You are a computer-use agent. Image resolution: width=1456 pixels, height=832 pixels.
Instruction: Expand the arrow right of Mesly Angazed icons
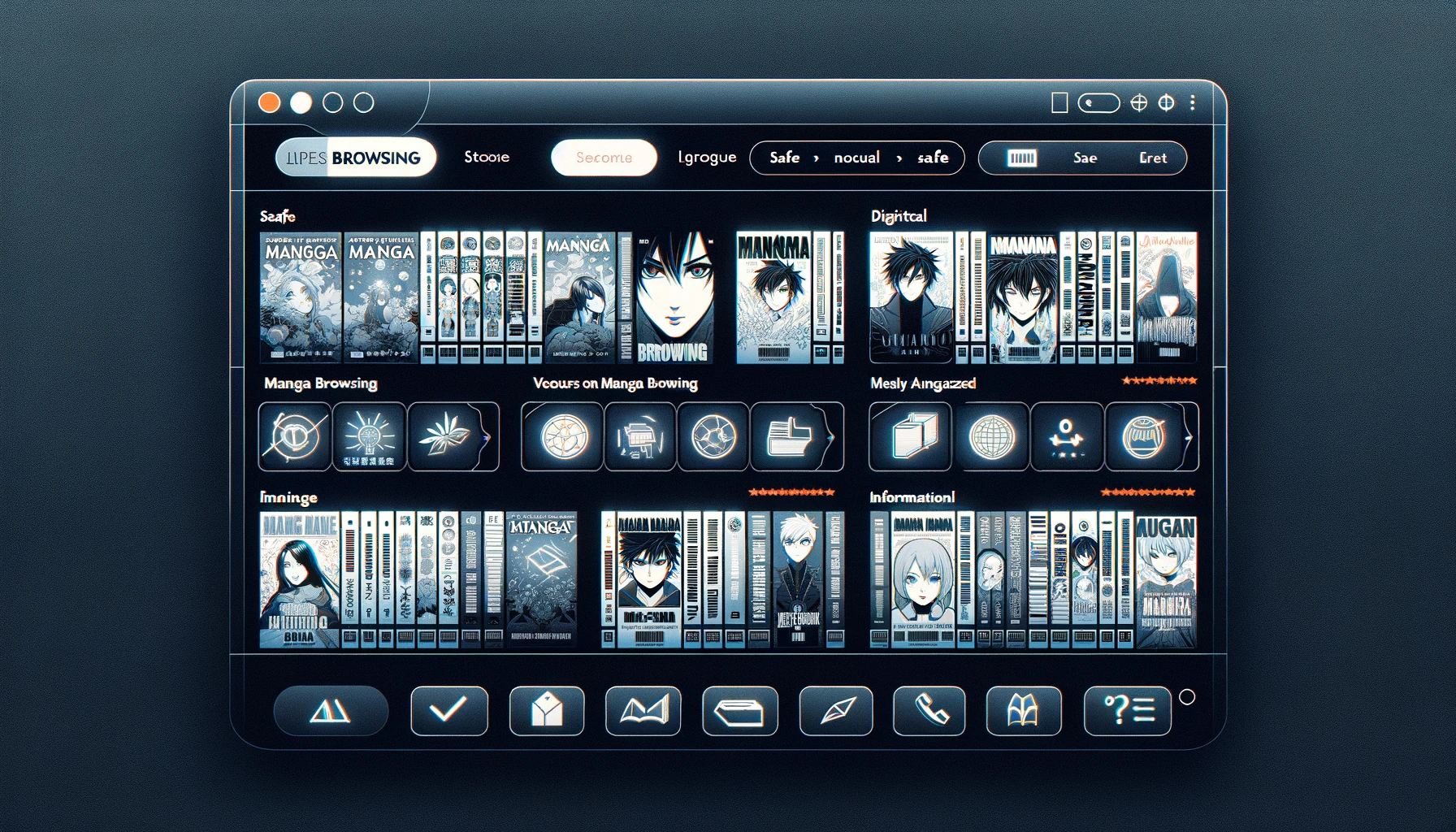point(1188,437)
